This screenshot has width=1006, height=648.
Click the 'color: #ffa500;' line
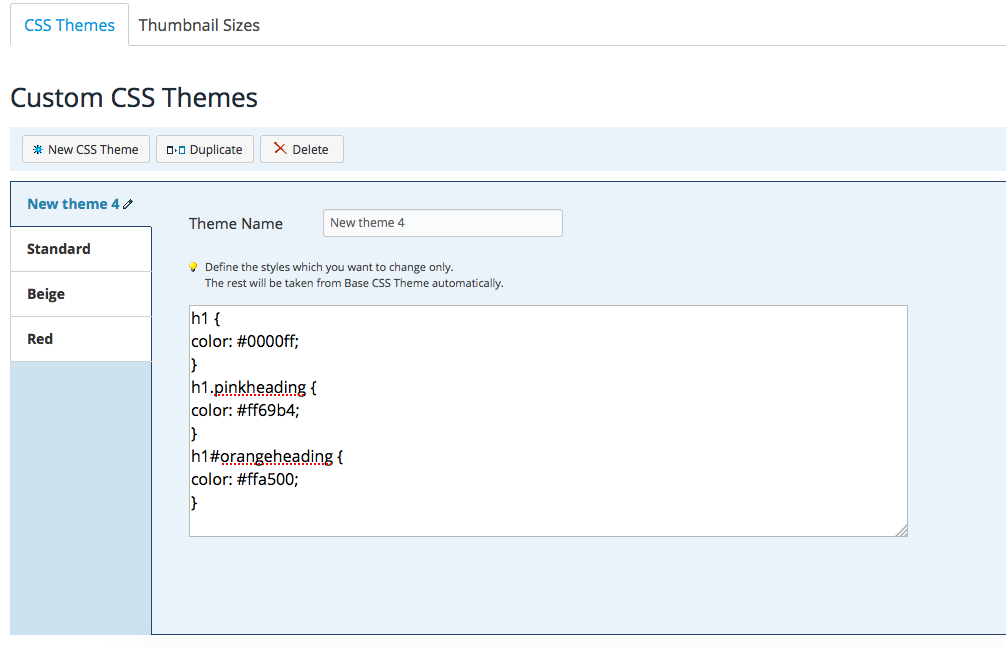click(x=245, y=479)
